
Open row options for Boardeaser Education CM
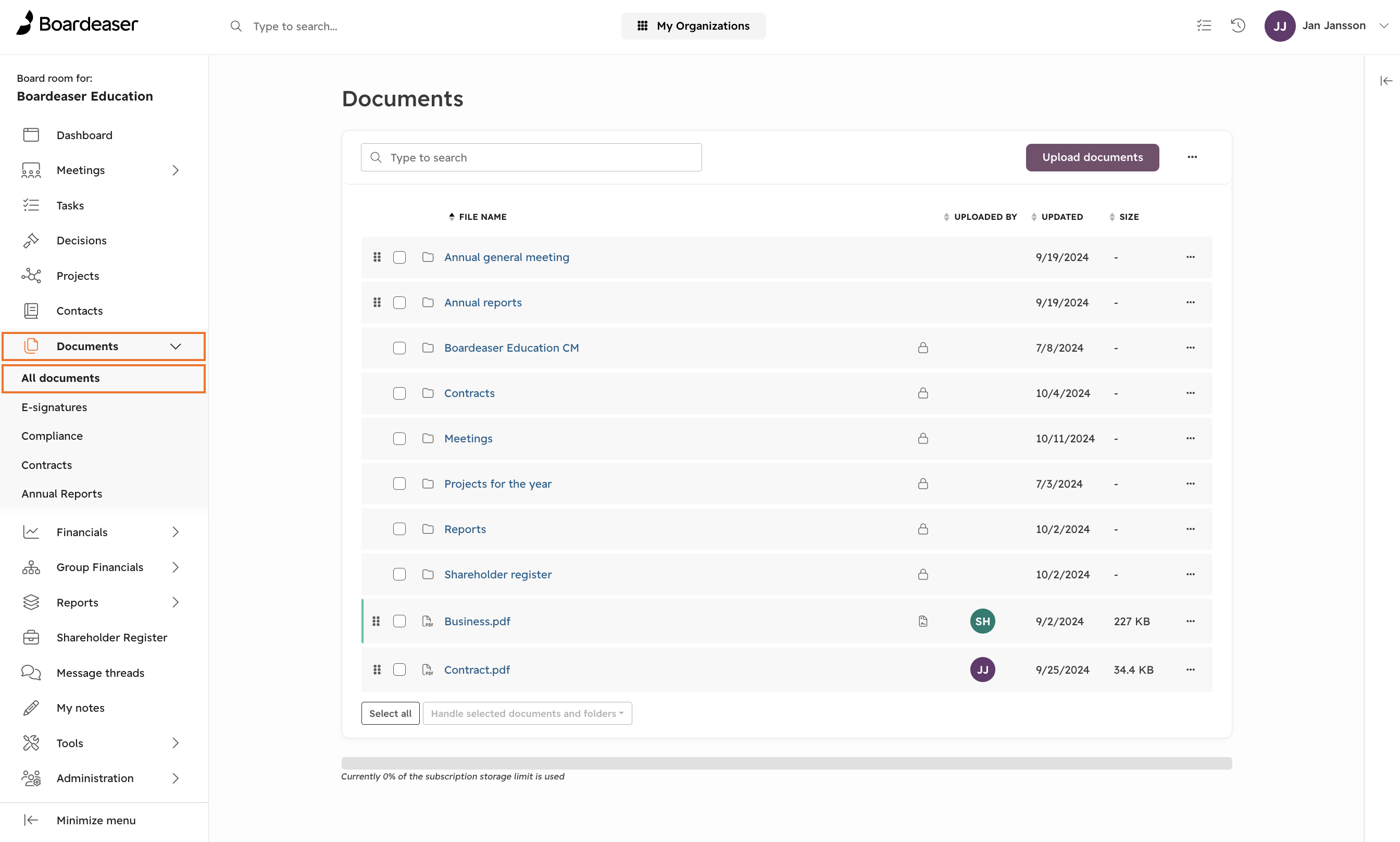pos(1190,348)
